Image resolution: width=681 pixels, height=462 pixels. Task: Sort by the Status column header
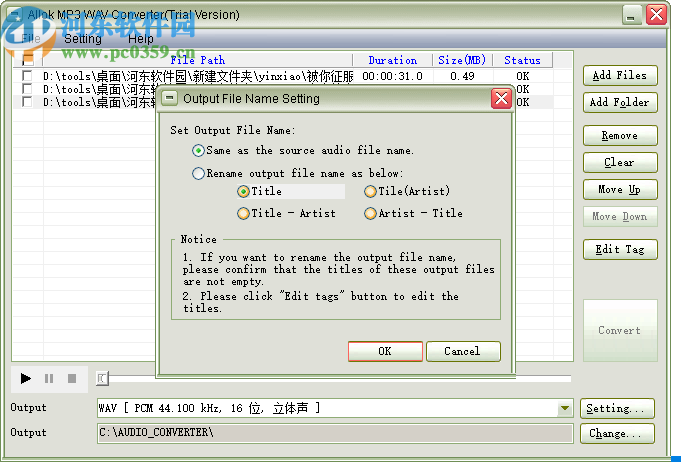tap(522, 60)
